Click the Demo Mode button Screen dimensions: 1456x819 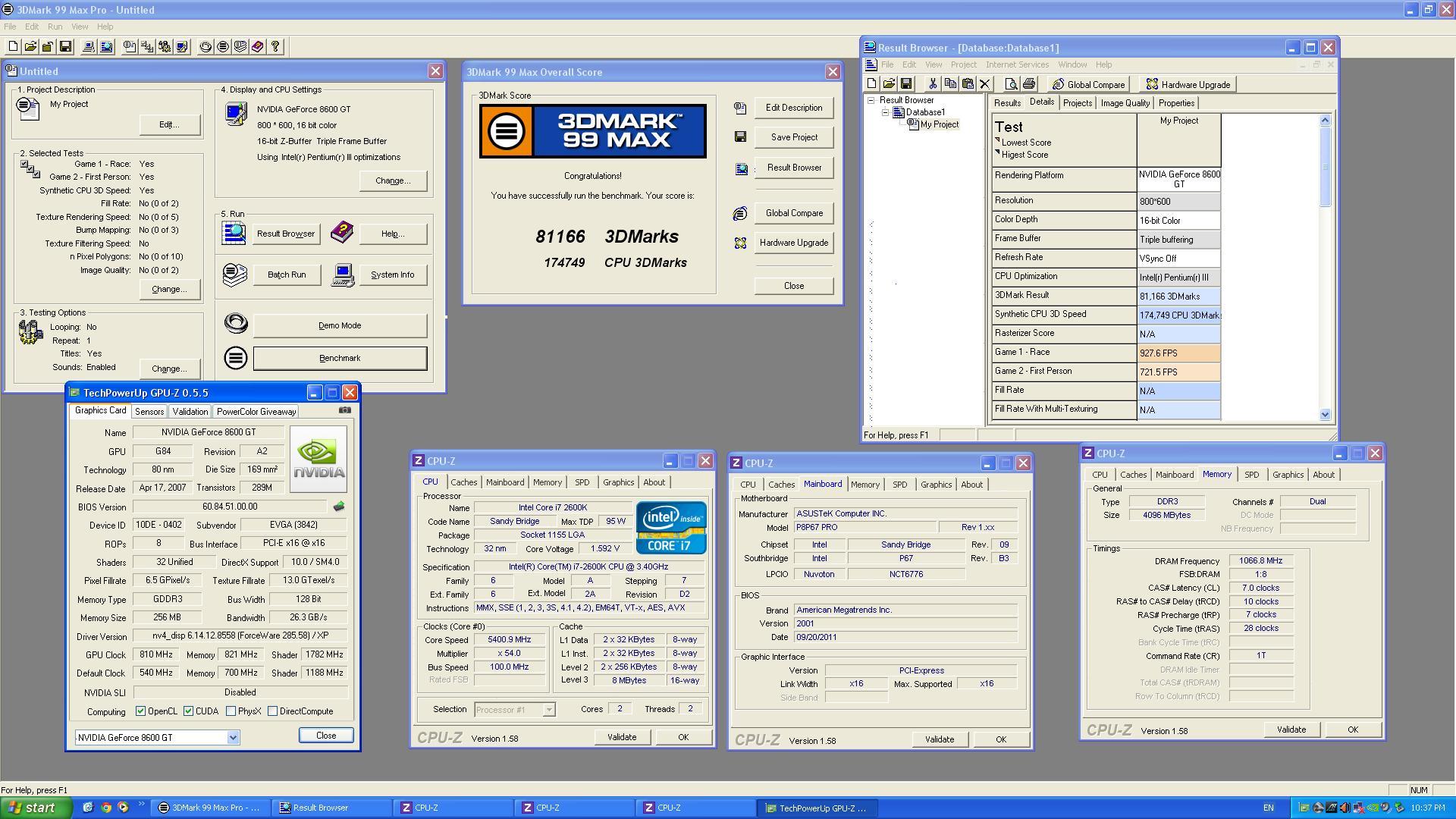pyautogui.click(x=340, y=325)
